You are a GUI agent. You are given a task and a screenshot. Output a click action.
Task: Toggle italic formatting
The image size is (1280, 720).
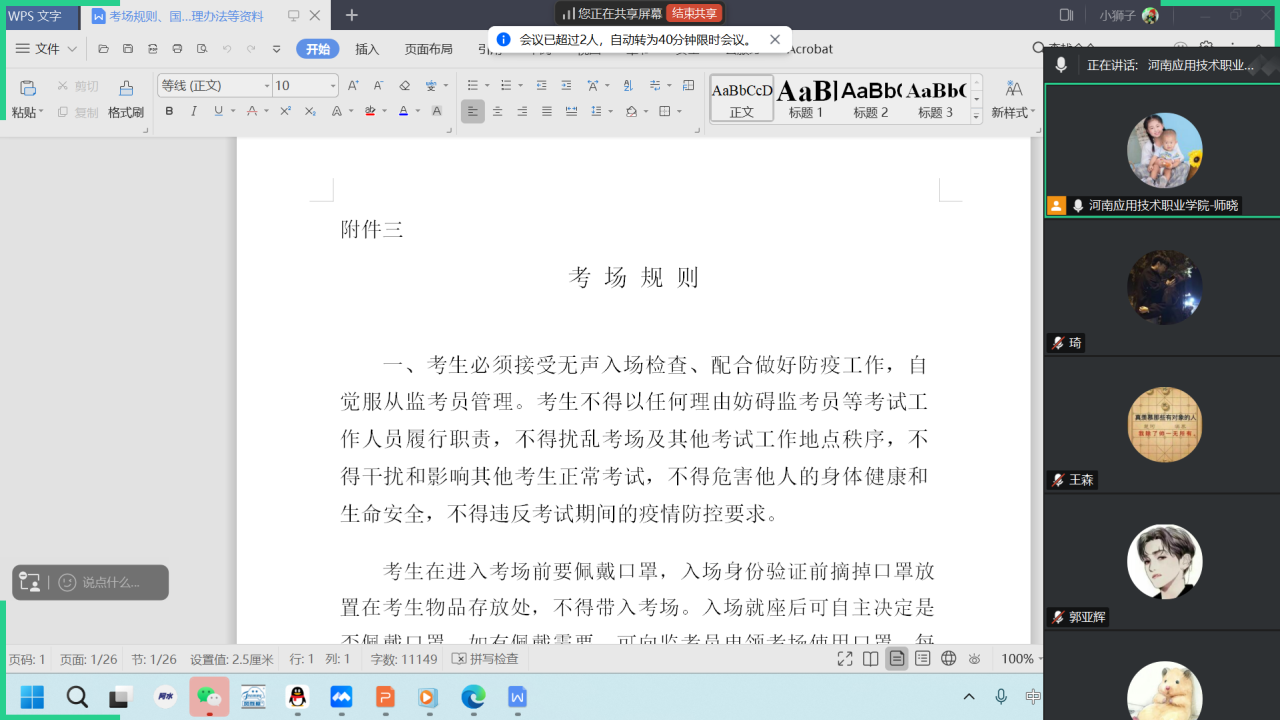tap(194, 111)
